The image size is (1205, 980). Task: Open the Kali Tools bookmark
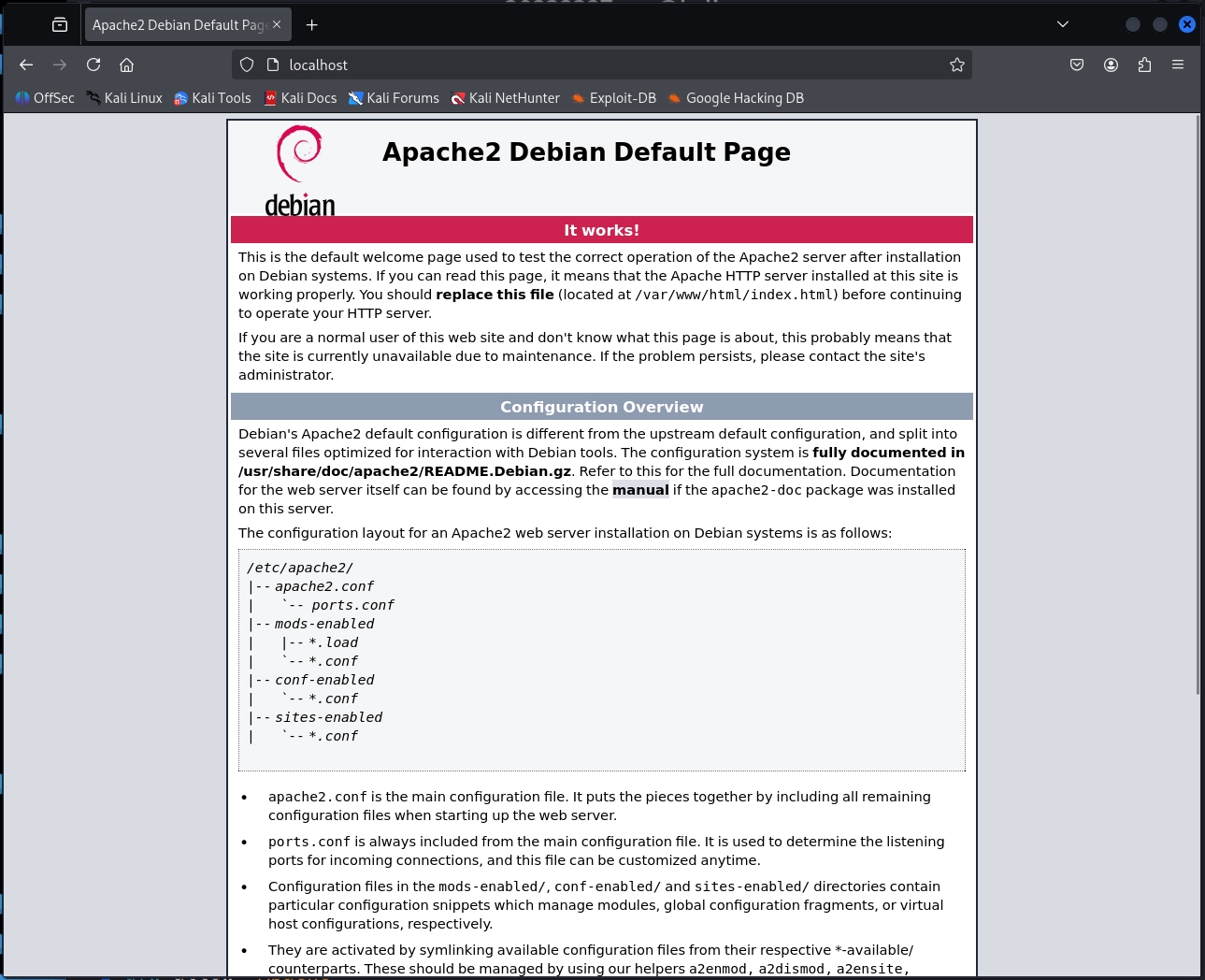tap(212, 98)
